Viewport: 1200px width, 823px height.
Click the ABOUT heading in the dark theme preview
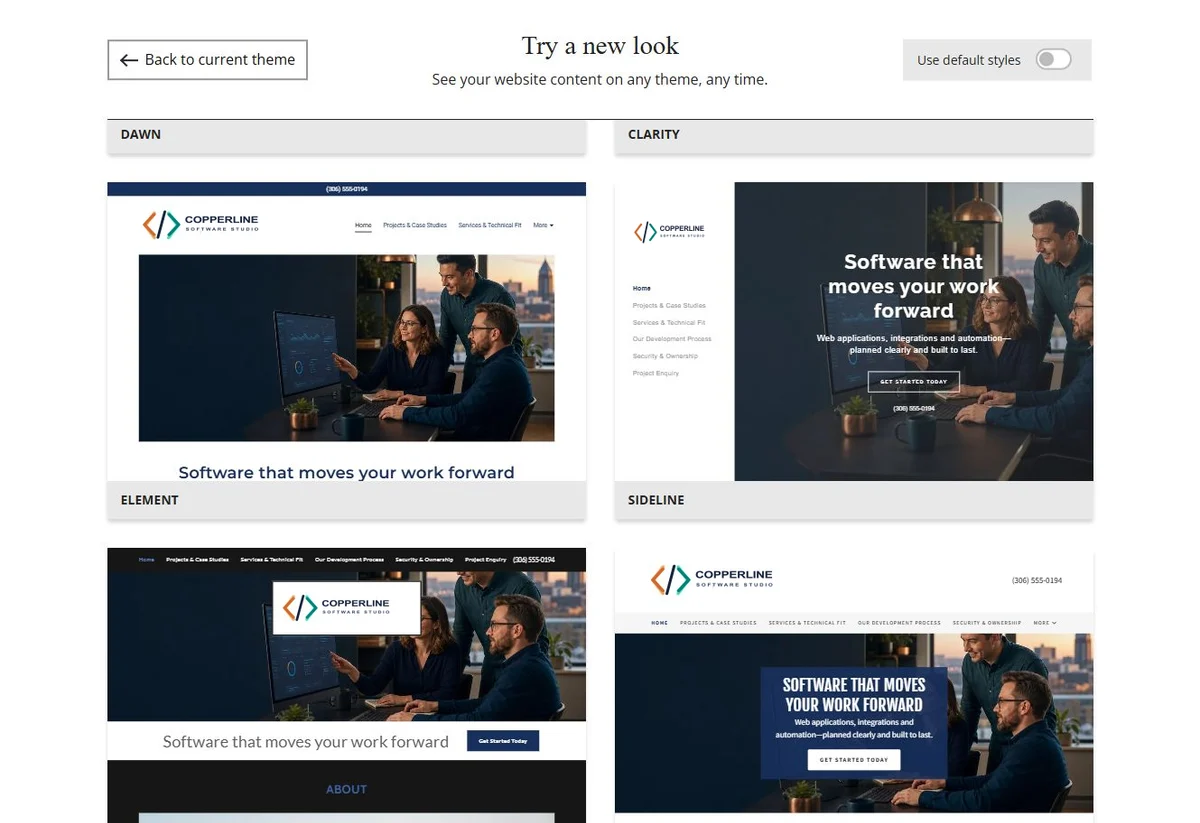[346, 789]
